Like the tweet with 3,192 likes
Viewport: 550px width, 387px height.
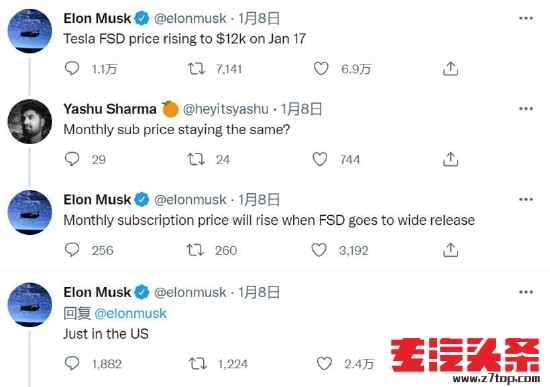319,250
